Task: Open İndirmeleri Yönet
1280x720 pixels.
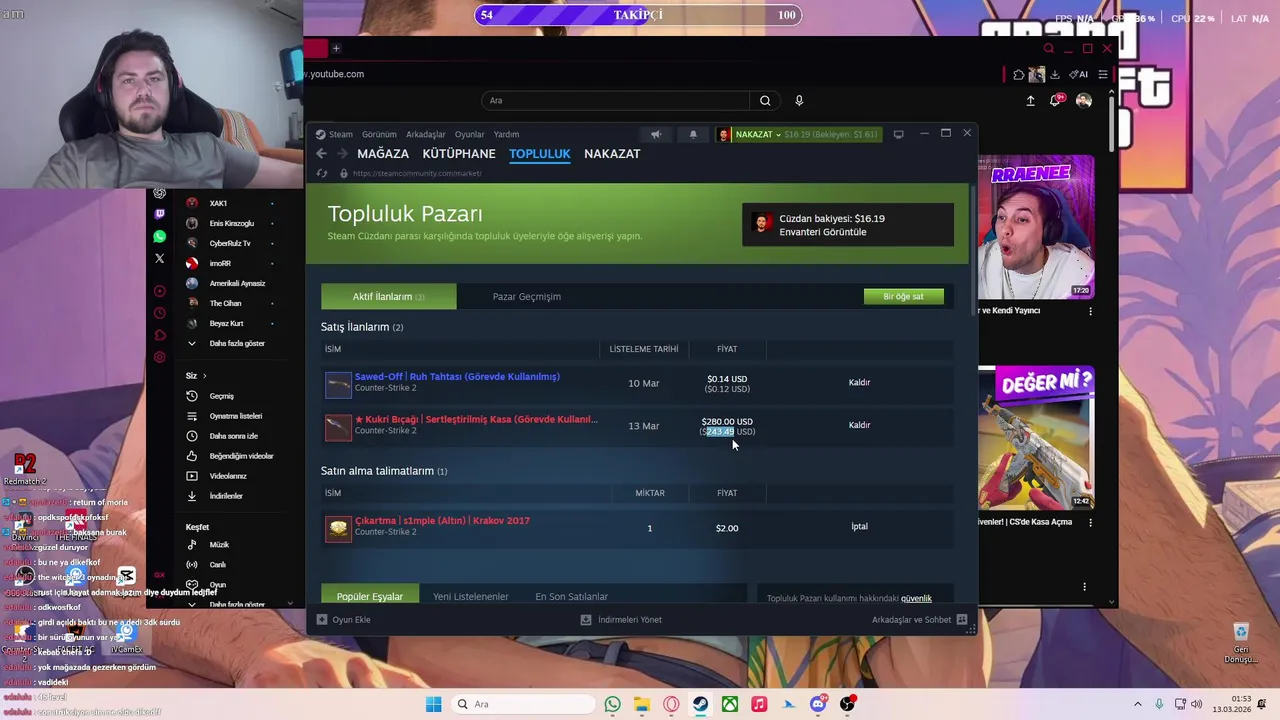Action: pos(621,620)
